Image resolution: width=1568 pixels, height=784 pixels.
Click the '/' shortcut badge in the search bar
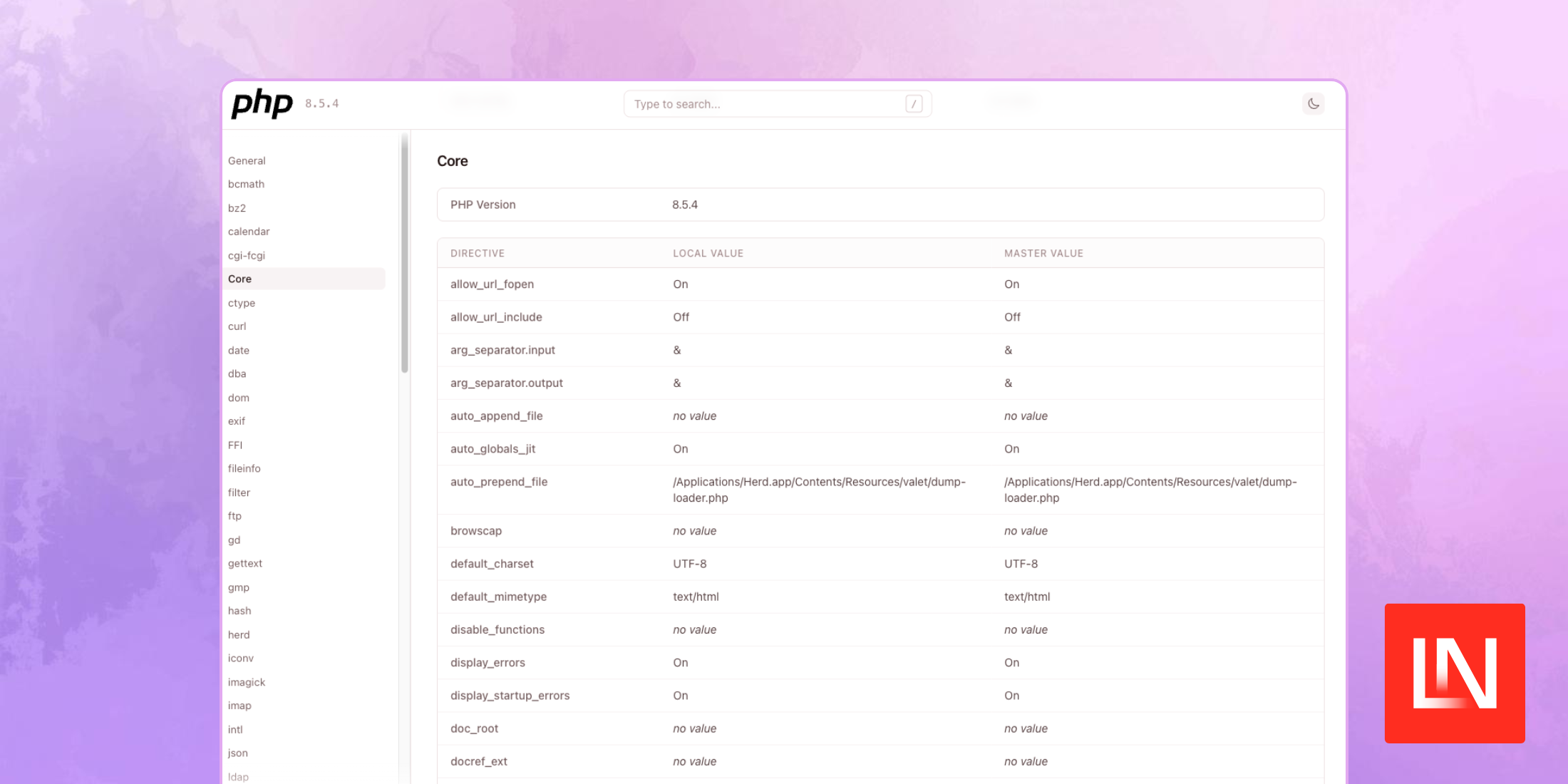[x=914, y=103]
